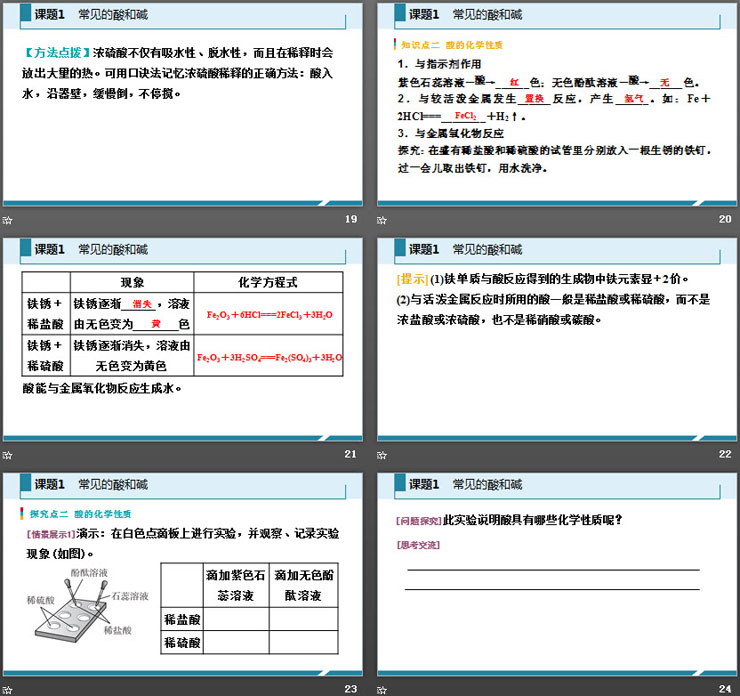Click slide number 21 label
740x696 pixels.
click(x=350, y=455)
